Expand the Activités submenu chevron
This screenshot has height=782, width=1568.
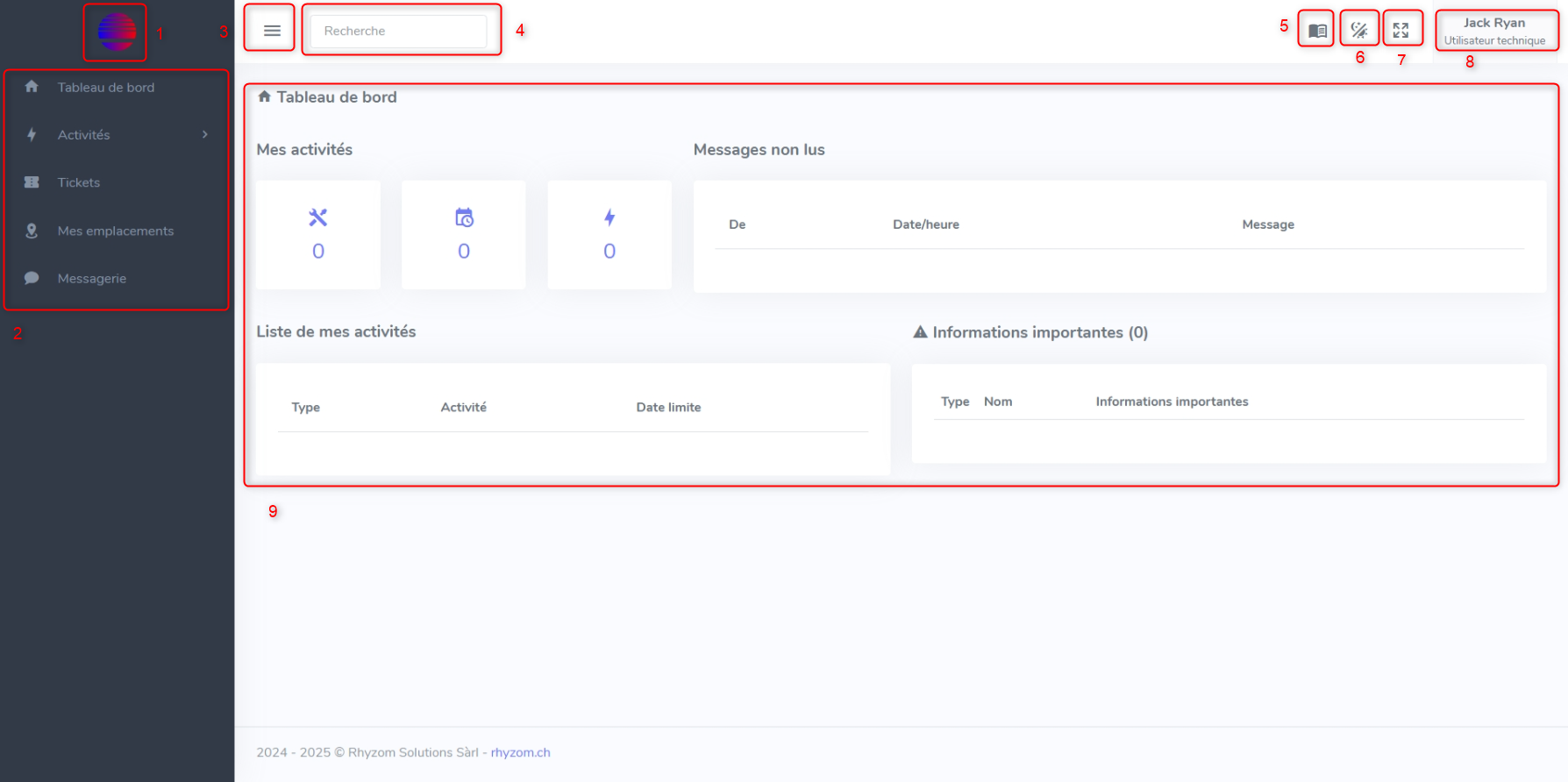pyautogui.click(x=205, y=134)
